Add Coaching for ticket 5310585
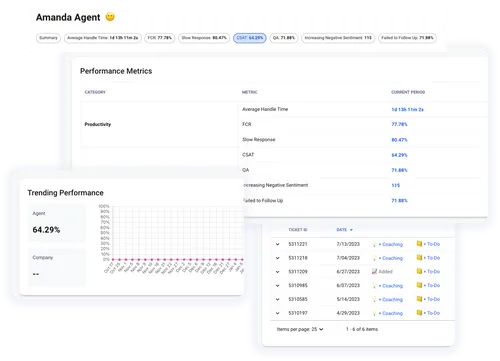This screenshot has width=500, height=361. point(391,299)
